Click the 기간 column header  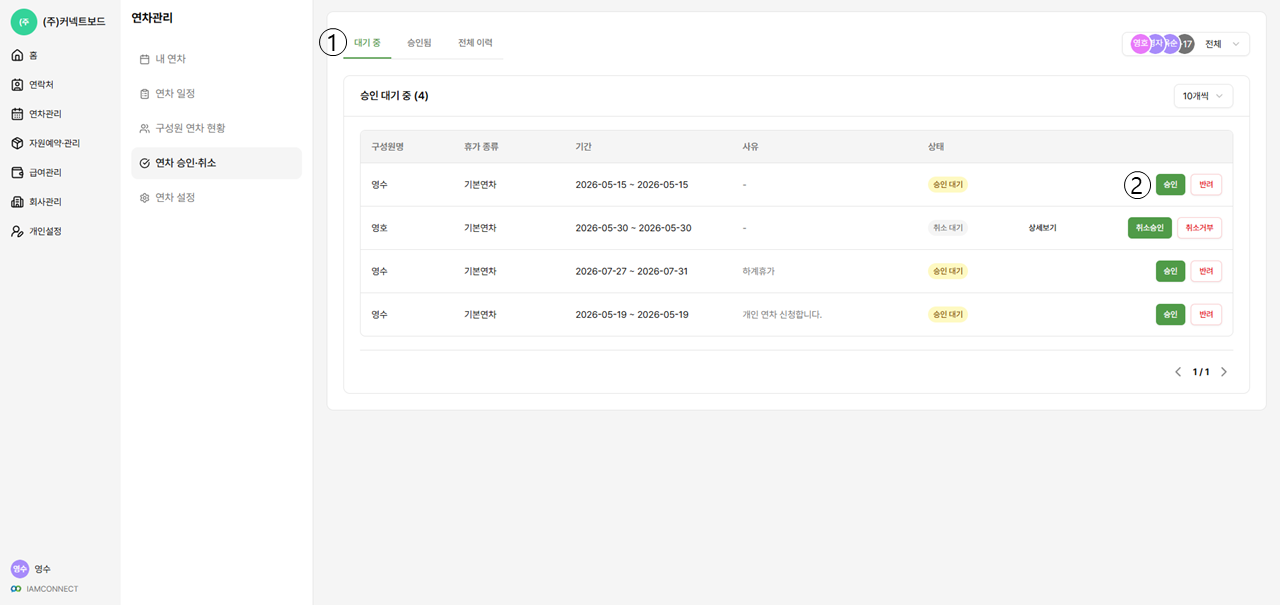click(x=583, y=147)
